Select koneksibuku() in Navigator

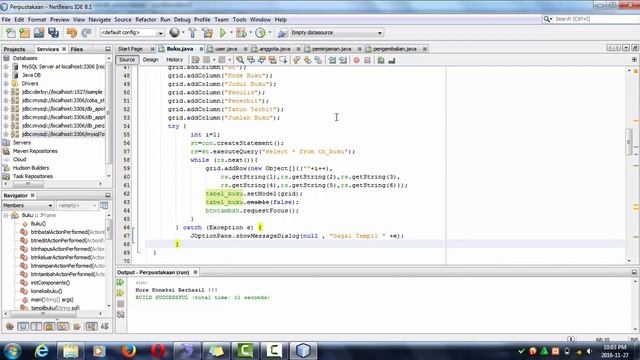[x=46, y=291]
